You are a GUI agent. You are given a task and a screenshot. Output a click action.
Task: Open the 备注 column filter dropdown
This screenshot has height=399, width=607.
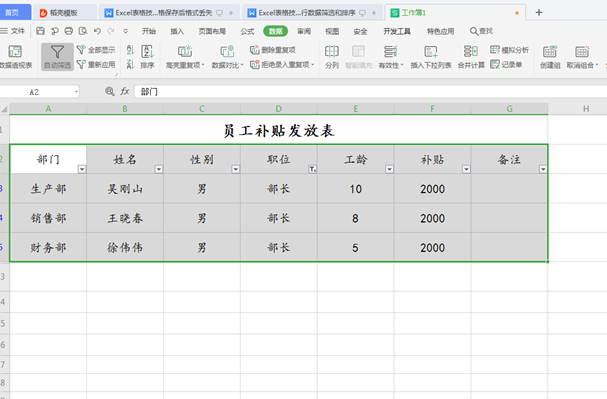543,169
